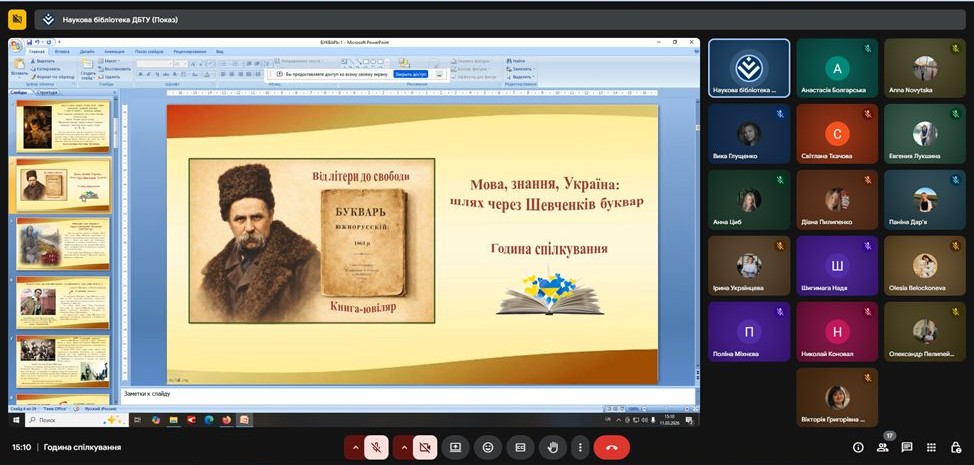Open the emoji reactions icon
Viewport: 974px width, 465px height.
(487, 447)
